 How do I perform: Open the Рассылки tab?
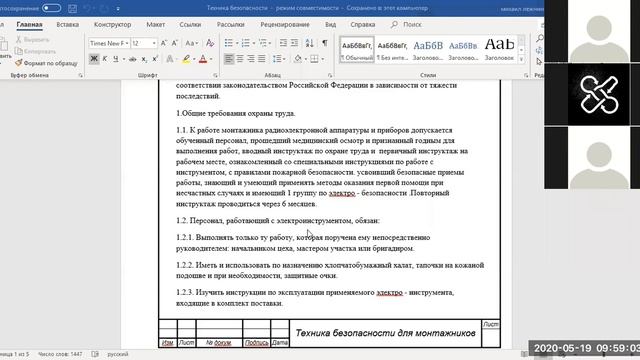tap(231, 24)
